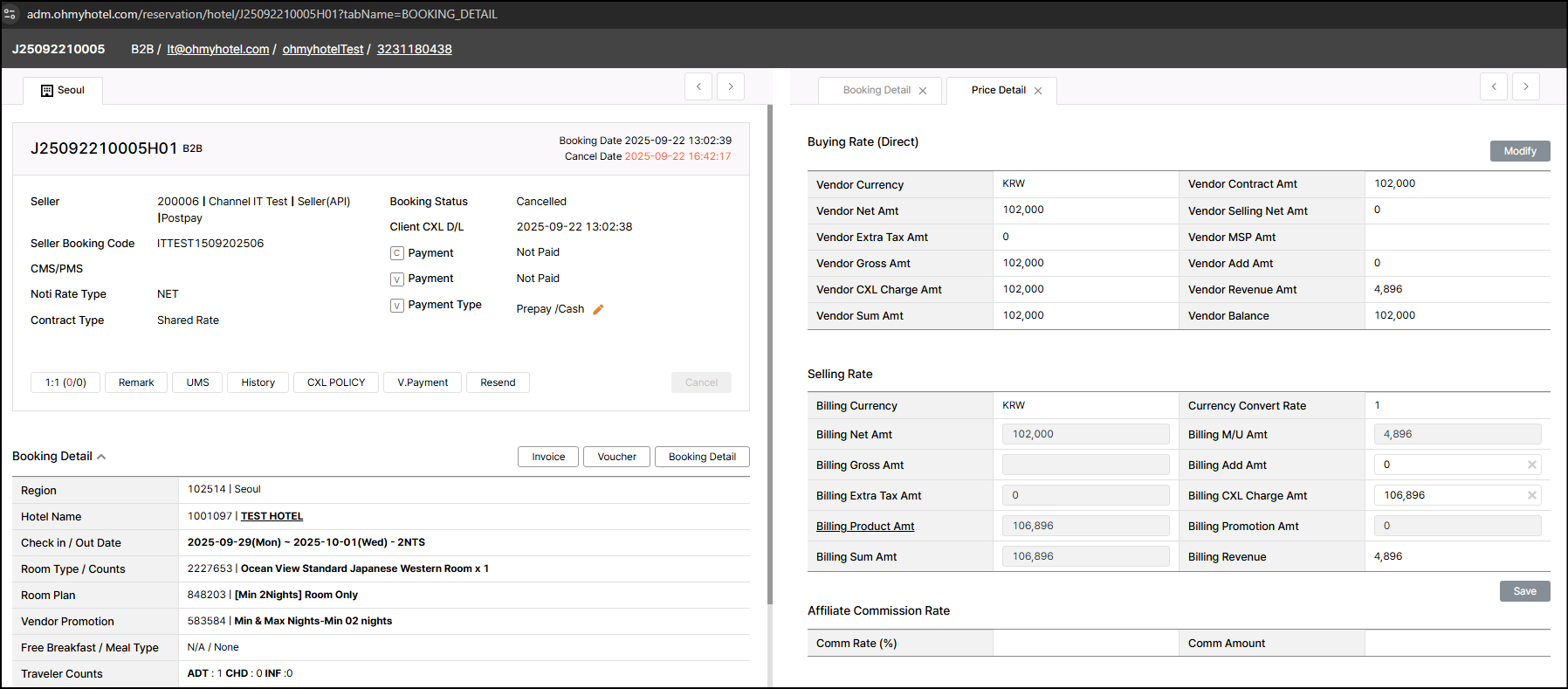Toggle the C box next to Payment
Screen dimensions: 1568x689
point(397,253)
